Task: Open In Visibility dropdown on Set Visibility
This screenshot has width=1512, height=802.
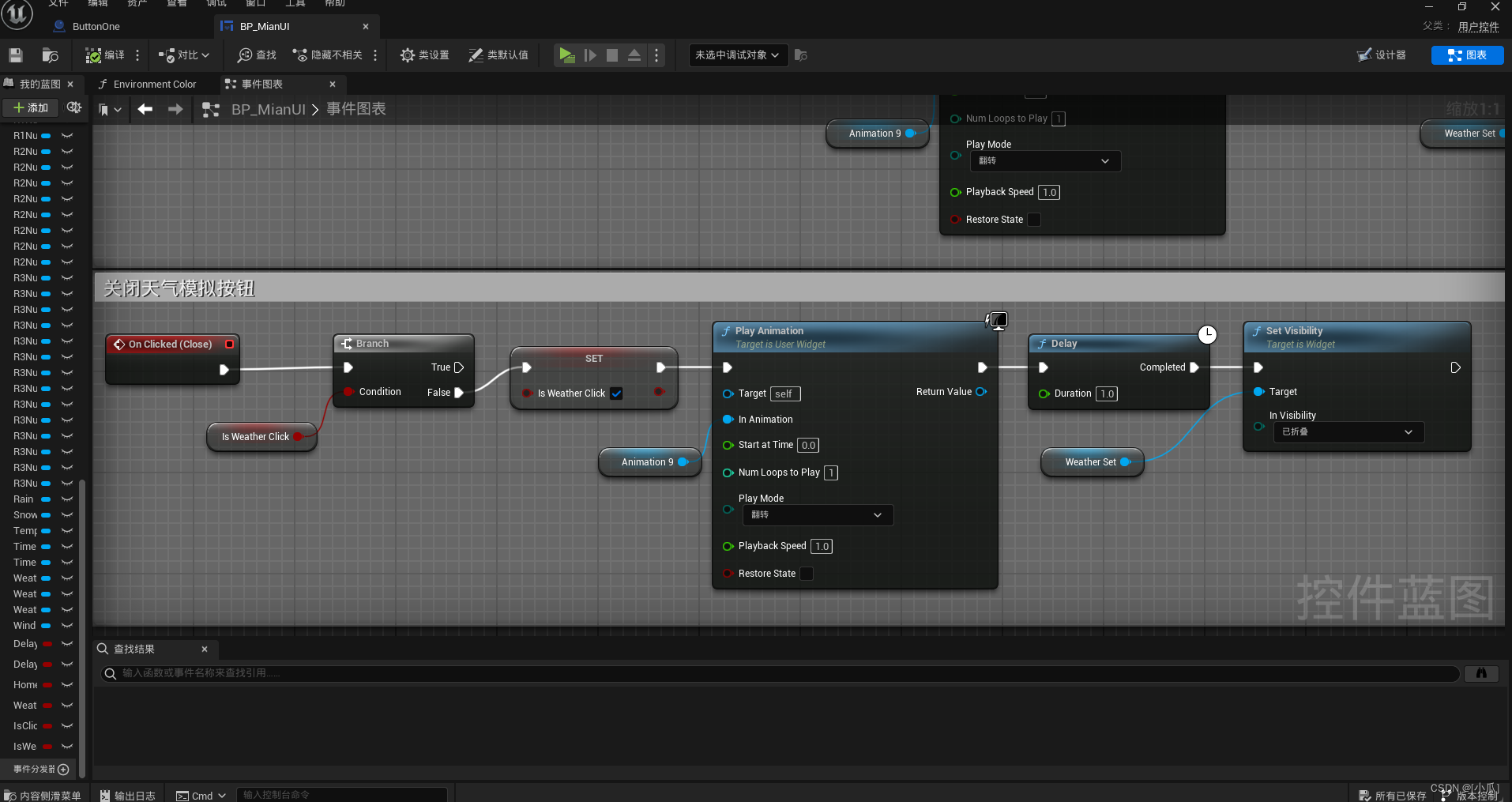Action: (1348, 432)
